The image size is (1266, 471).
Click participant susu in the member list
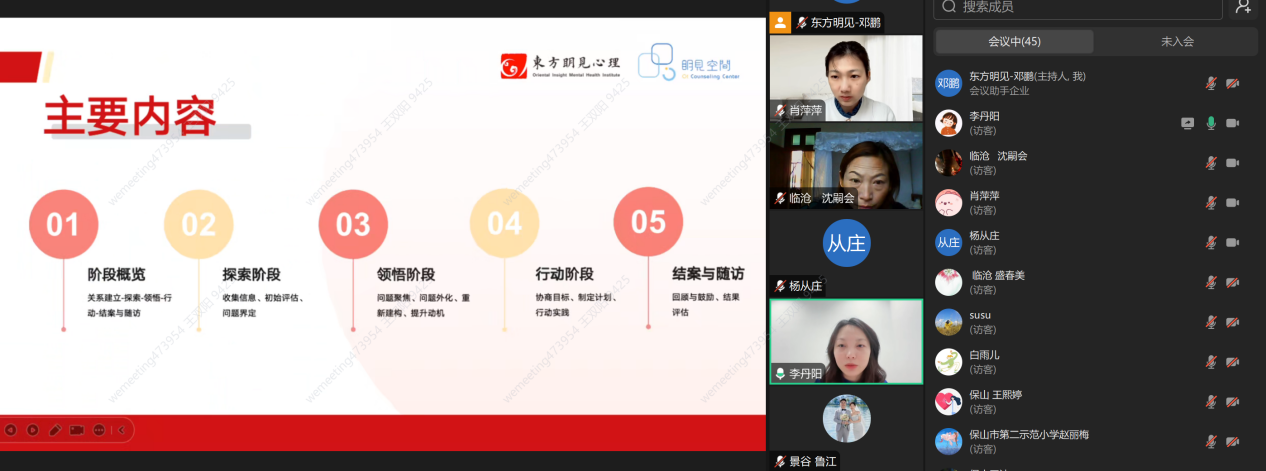click(980, 322)
